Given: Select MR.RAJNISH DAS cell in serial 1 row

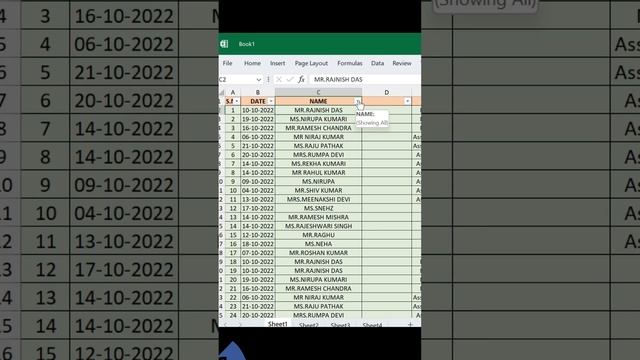Looking at the screenshot, I should (318, 110).
